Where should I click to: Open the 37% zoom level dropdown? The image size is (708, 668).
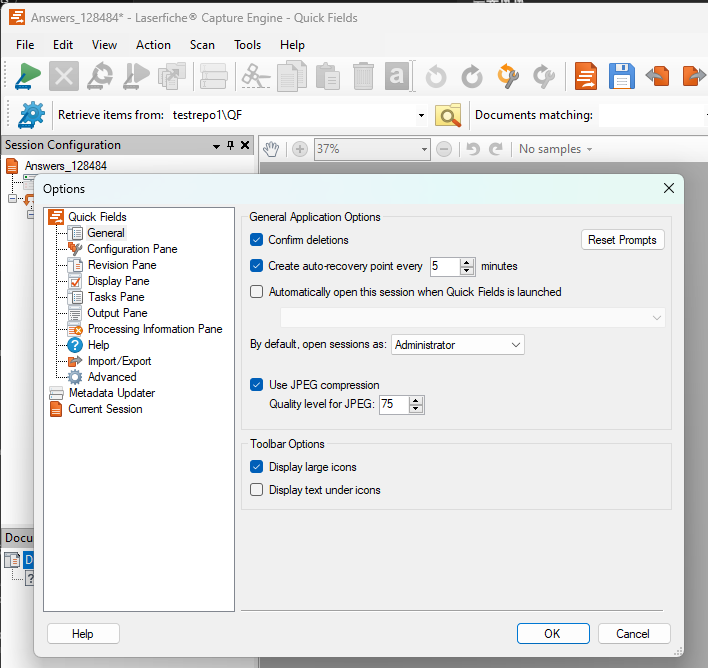424,149
